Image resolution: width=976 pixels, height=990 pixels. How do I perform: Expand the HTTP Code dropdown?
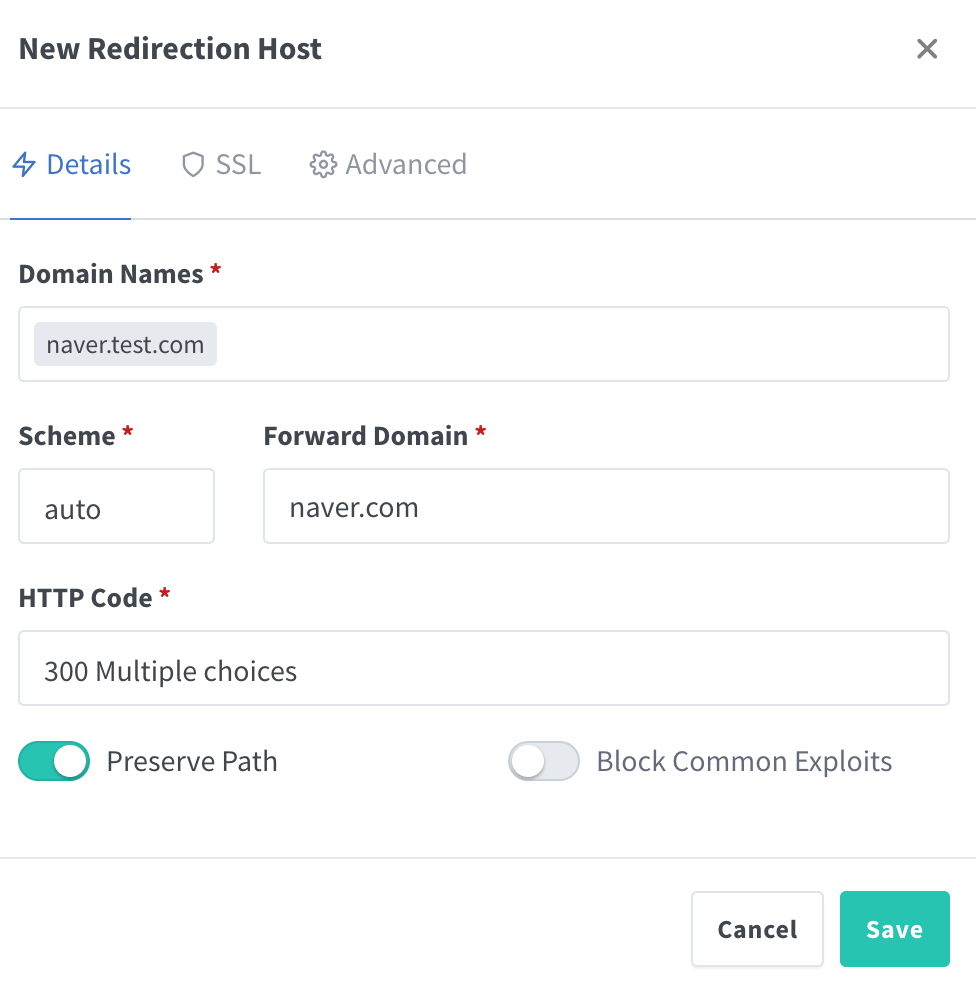483,669
